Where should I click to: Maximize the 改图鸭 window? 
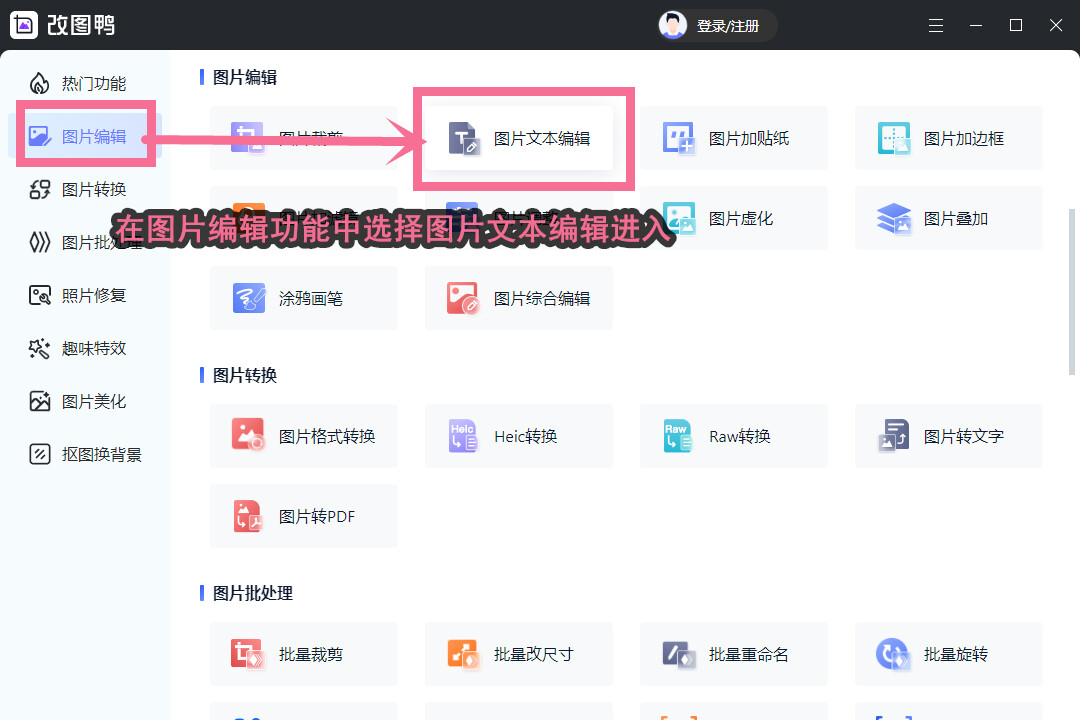coord(1015,25)
